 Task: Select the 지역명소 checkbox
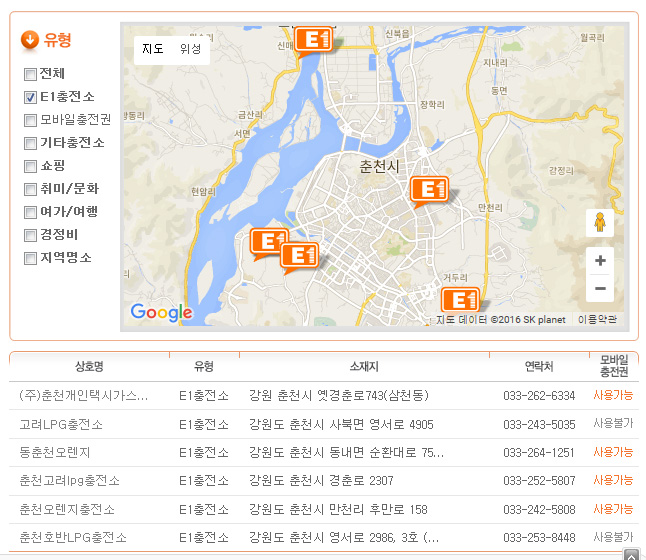pyautogui.click(x=30, y=259)
